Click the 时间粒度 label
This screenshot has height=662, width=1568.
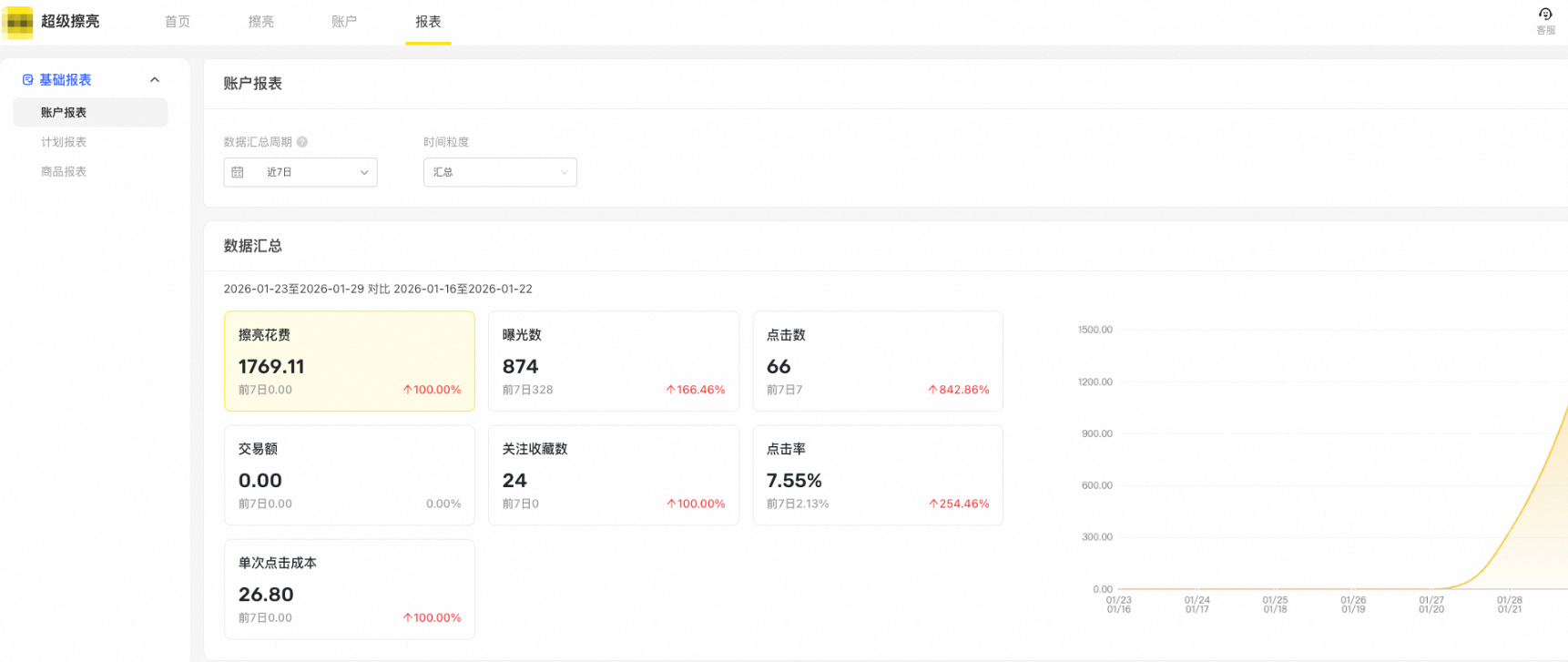(x=446, y=142)
